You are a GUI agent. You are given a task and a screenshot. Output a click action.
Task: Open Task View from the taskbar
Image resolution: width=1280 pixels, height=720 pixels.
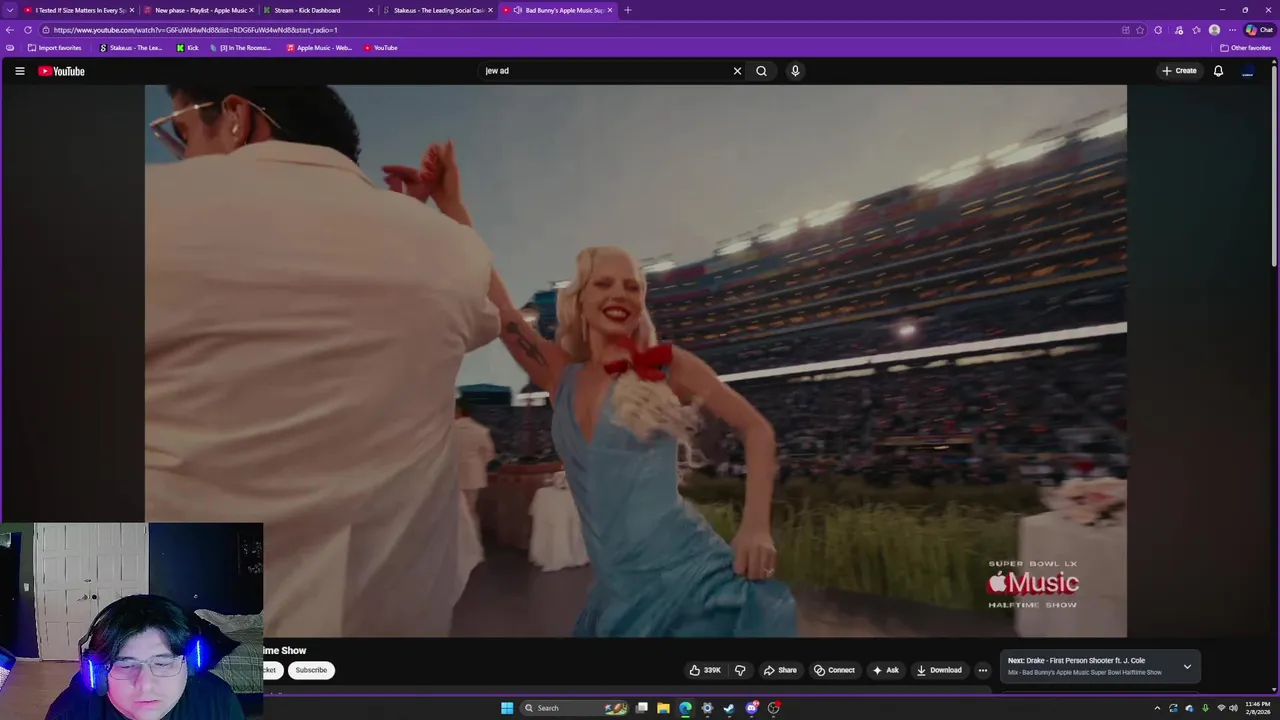[641, 708]
